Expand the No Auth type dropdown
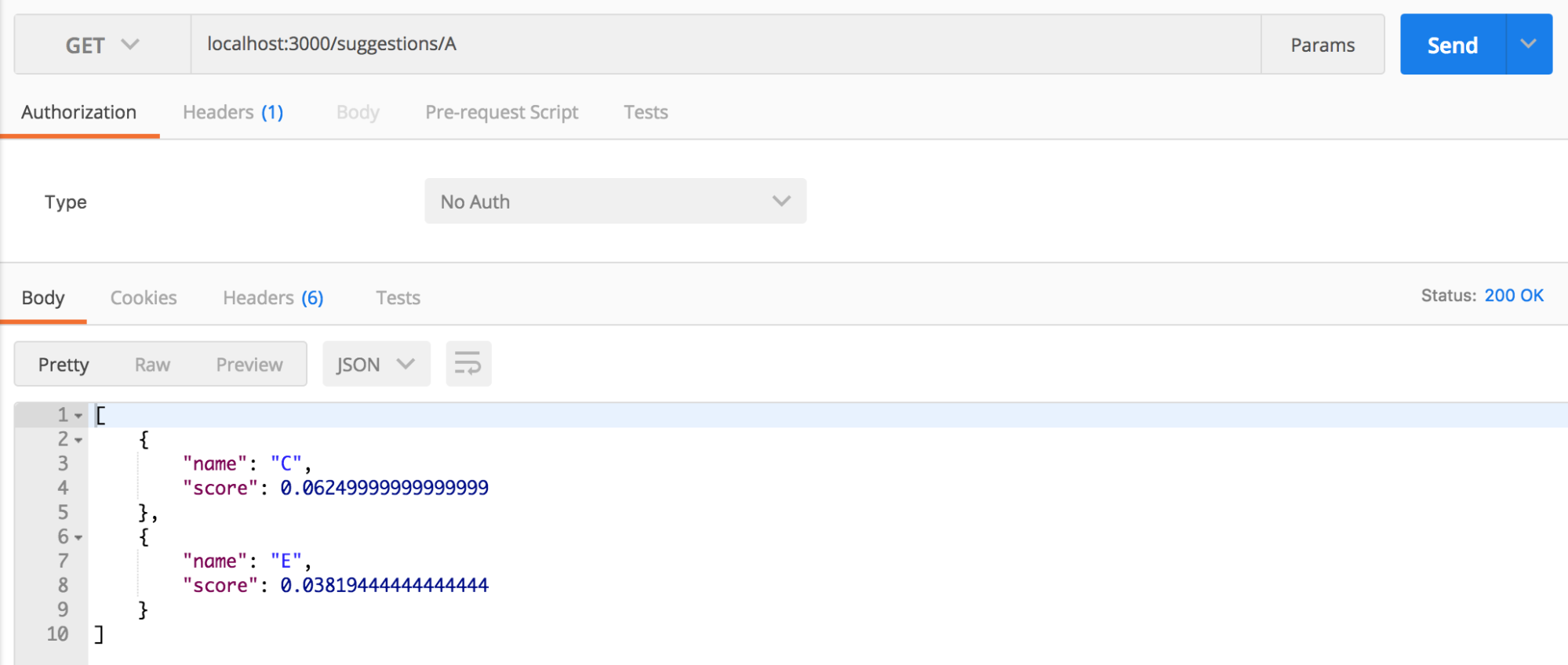Viewport: 1568px width, 665px height. point(615,202)
